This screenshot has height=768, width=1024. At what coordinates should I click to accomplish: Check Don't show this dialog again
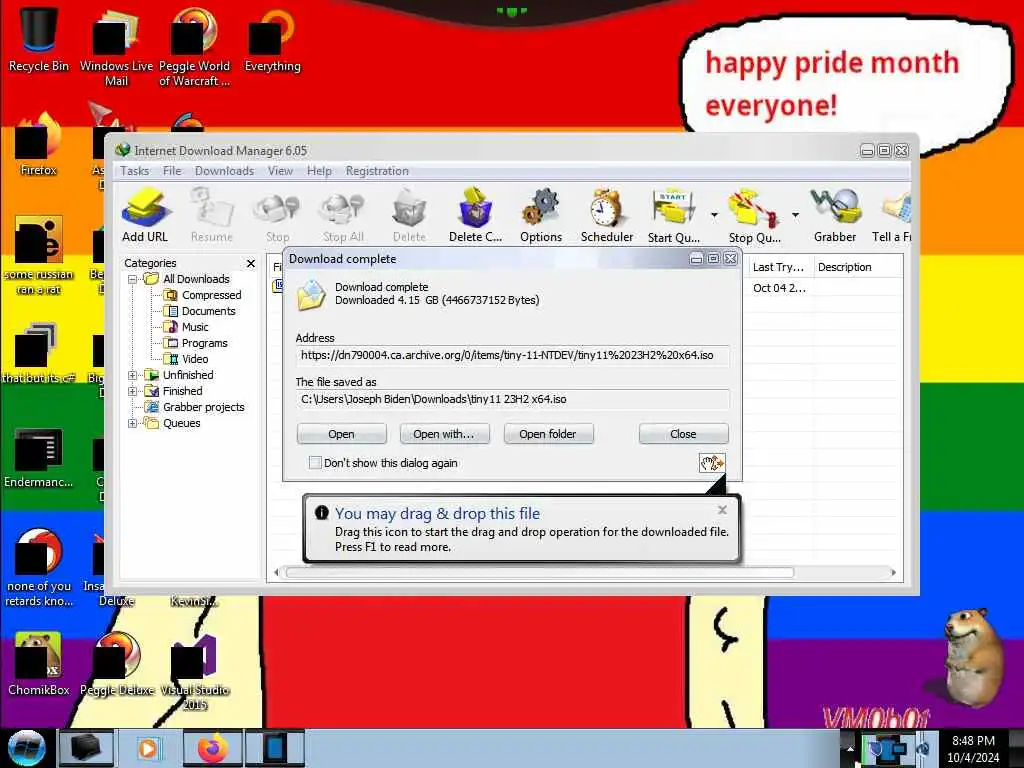(315, 463)
